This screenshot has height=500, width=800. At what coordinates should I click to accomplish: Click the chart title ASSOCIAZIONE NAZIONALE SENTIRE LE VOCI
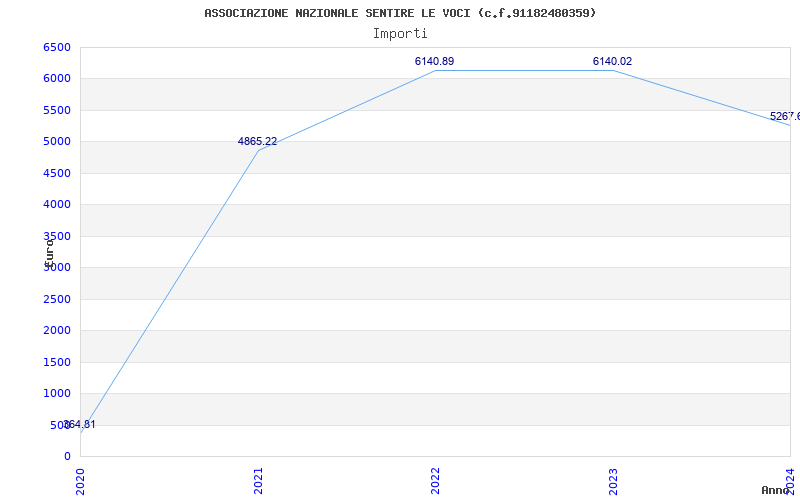pyautogui.click(x=400, y=13)
